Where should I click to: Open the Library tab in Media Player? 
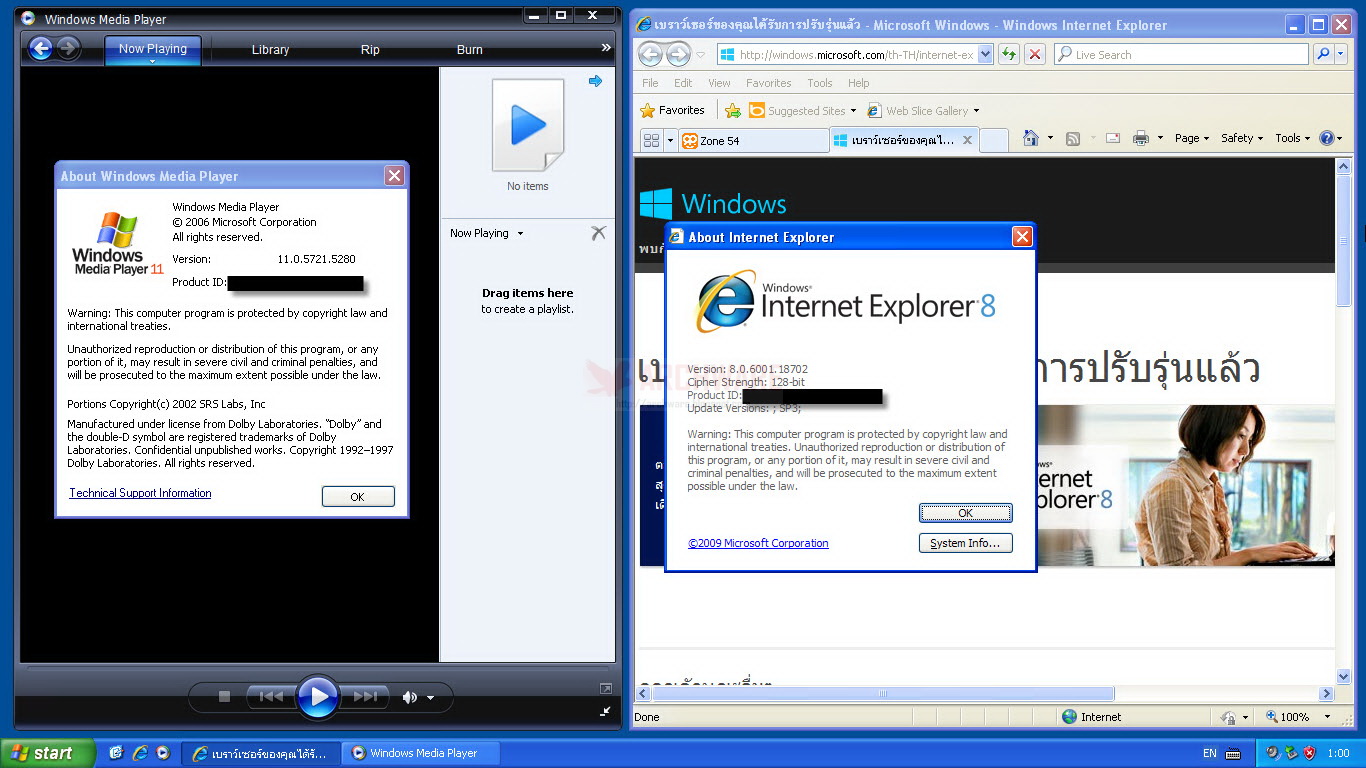click(270, 50)
